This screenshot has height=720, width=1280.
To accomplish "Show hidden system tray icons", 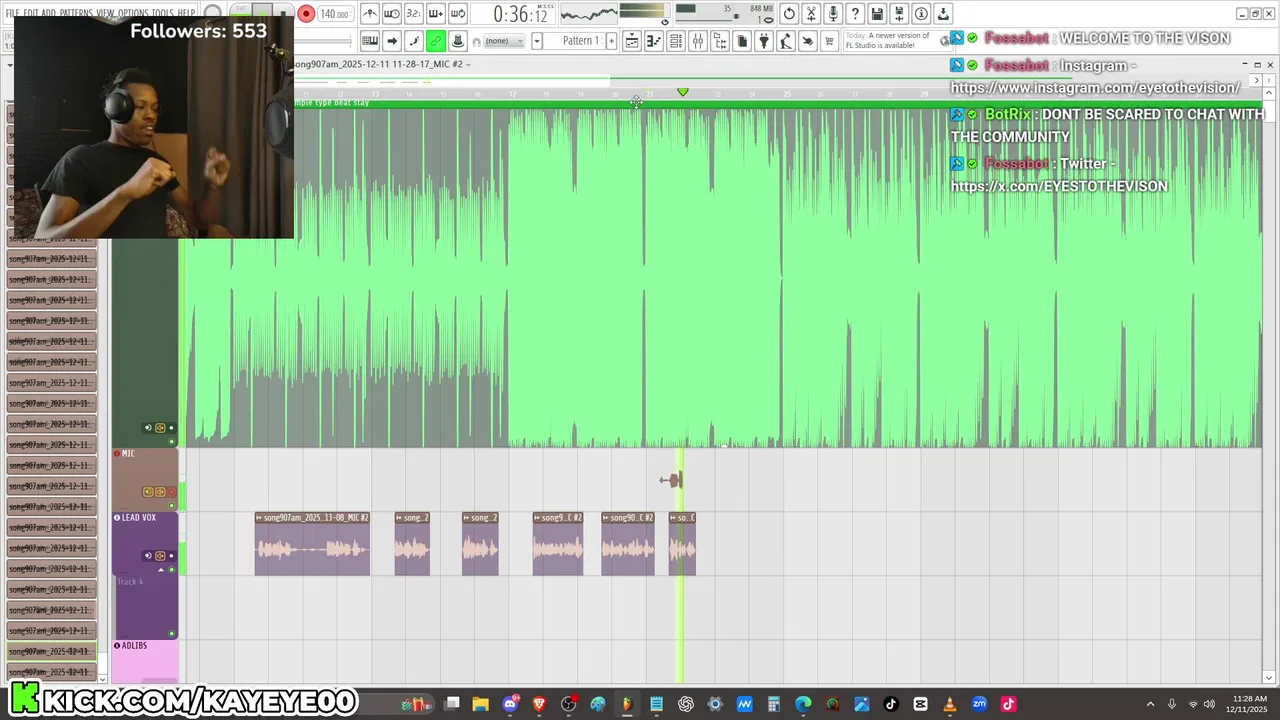I will [x=1150, y=704].
